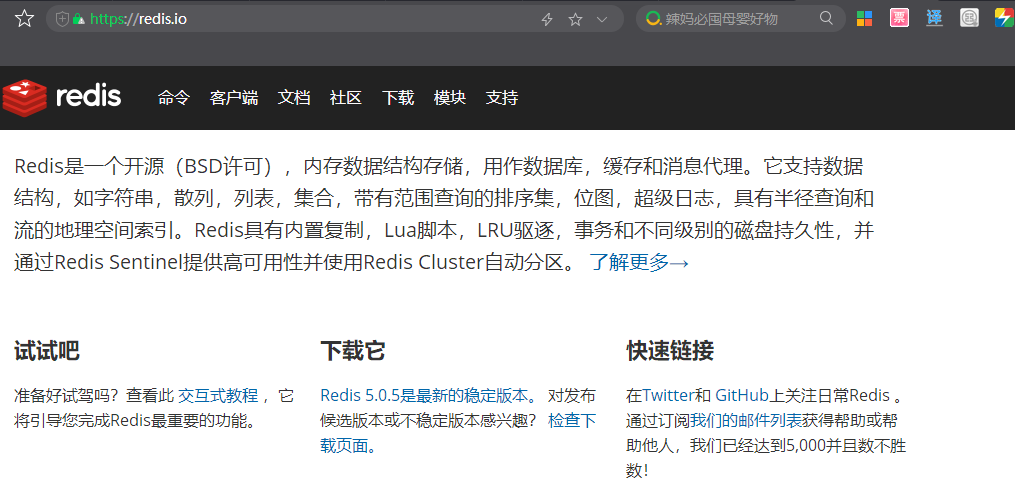This screenshot has width=1015, height=491.
Task: Click the colorful four-squares extension icon
Action: [864, 18]
